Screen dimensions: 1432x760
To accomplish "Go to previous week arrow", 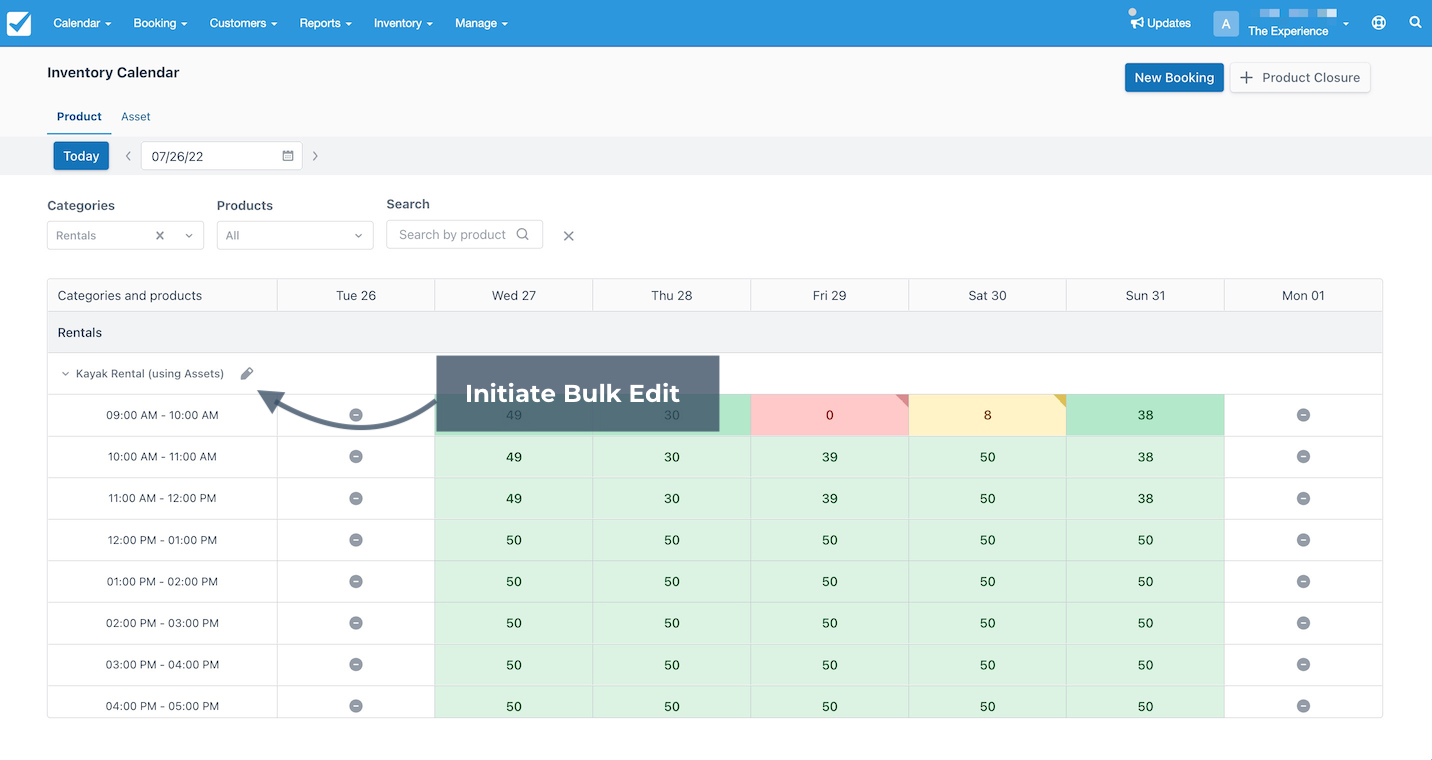I will tap(128, 156).
